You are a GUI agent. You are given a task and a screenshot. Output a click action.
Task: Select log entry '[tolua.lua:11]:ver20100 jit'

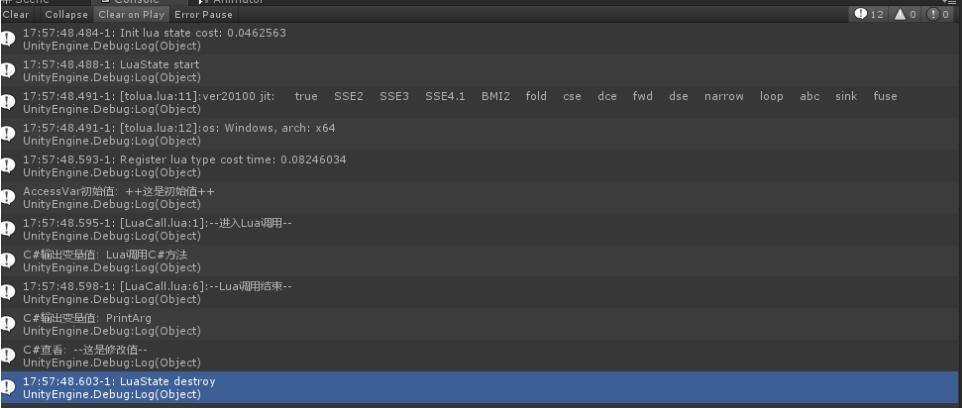480,102
